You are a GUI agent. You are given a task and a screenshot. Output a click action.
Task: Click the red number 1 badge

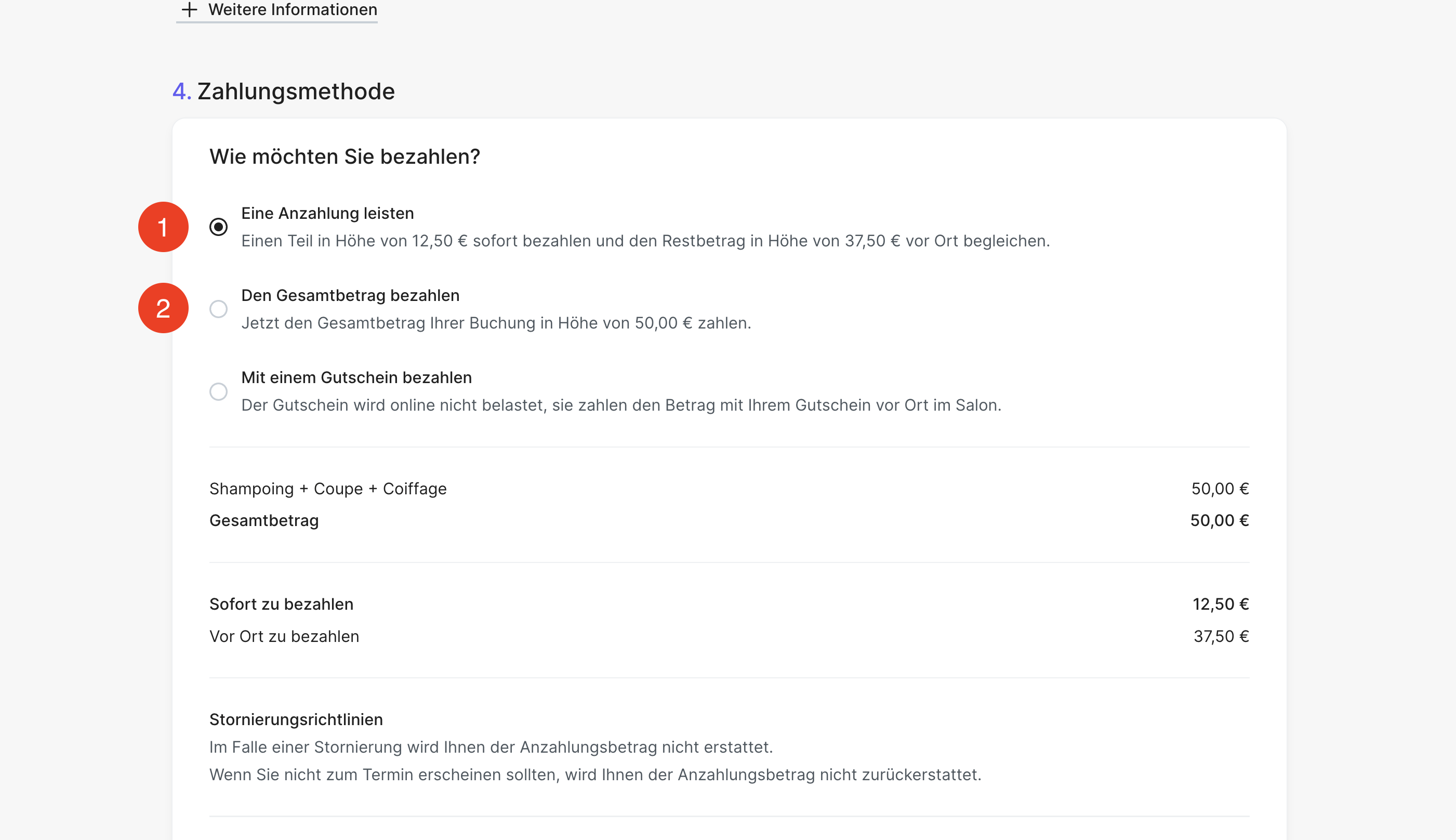point(163,227)
